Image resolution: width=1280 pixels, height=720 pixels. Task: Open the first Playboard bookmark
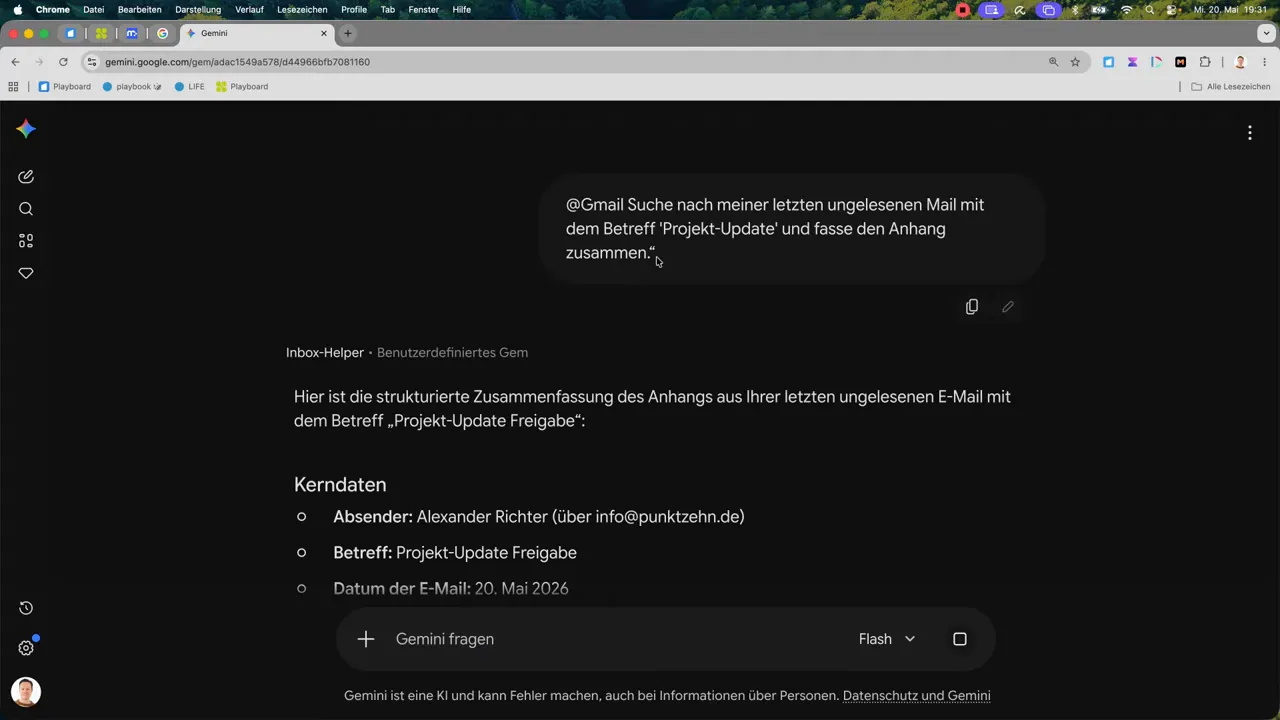pos(64,87)
